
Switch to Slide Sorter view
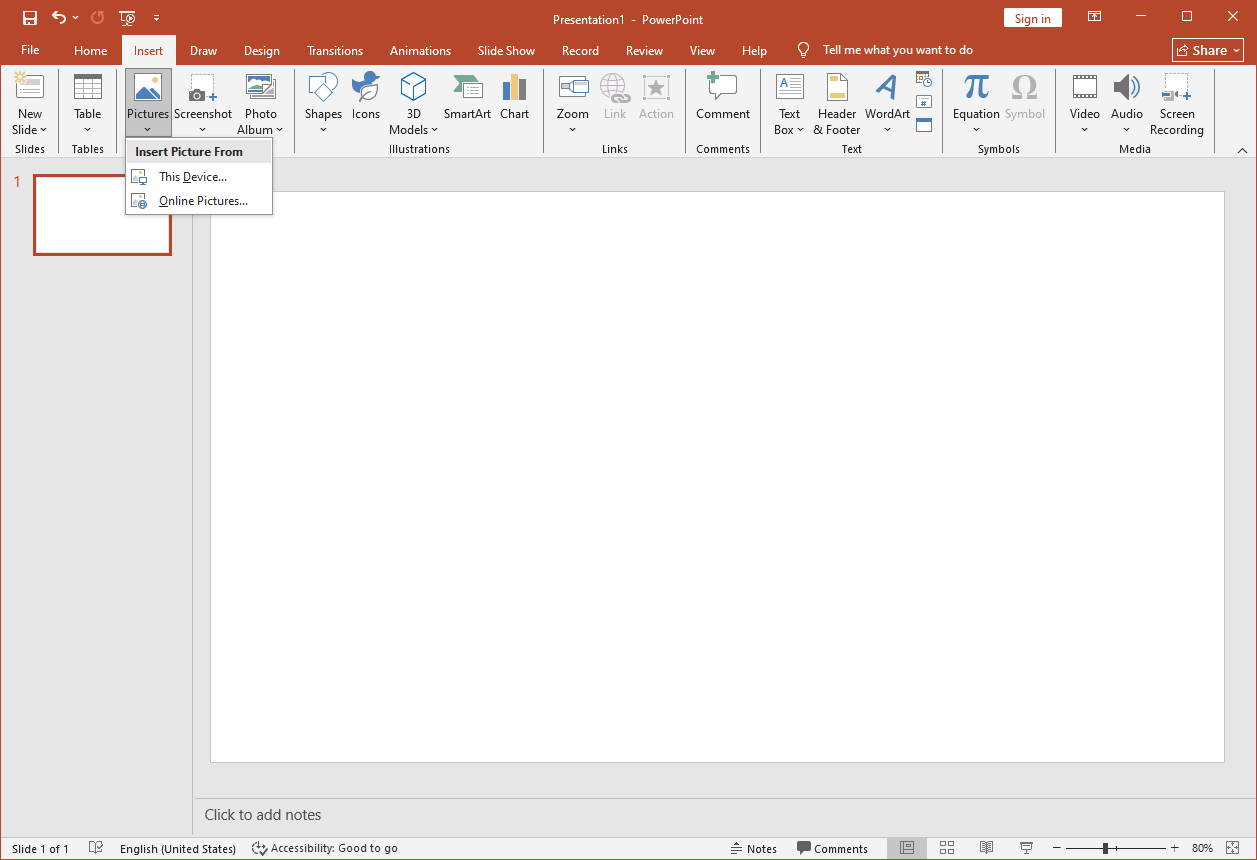tap(946, 848)
